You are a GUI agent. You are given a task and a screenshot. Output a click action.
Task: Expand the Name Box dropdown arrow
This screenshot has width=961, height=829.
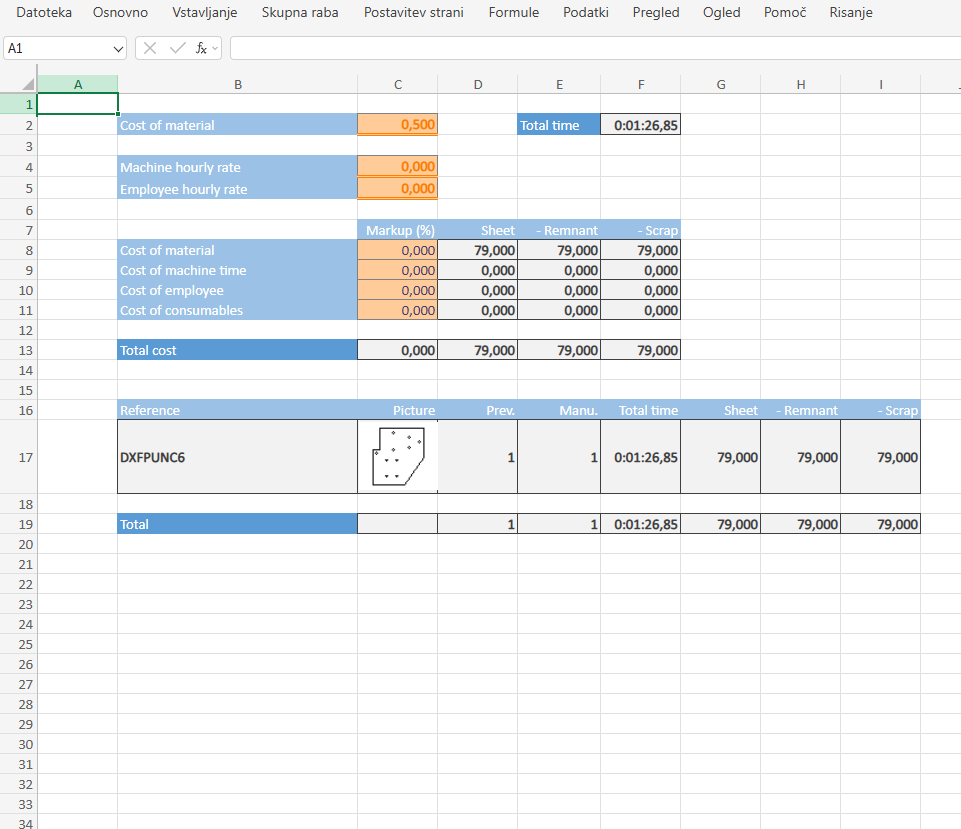point(119,48)
